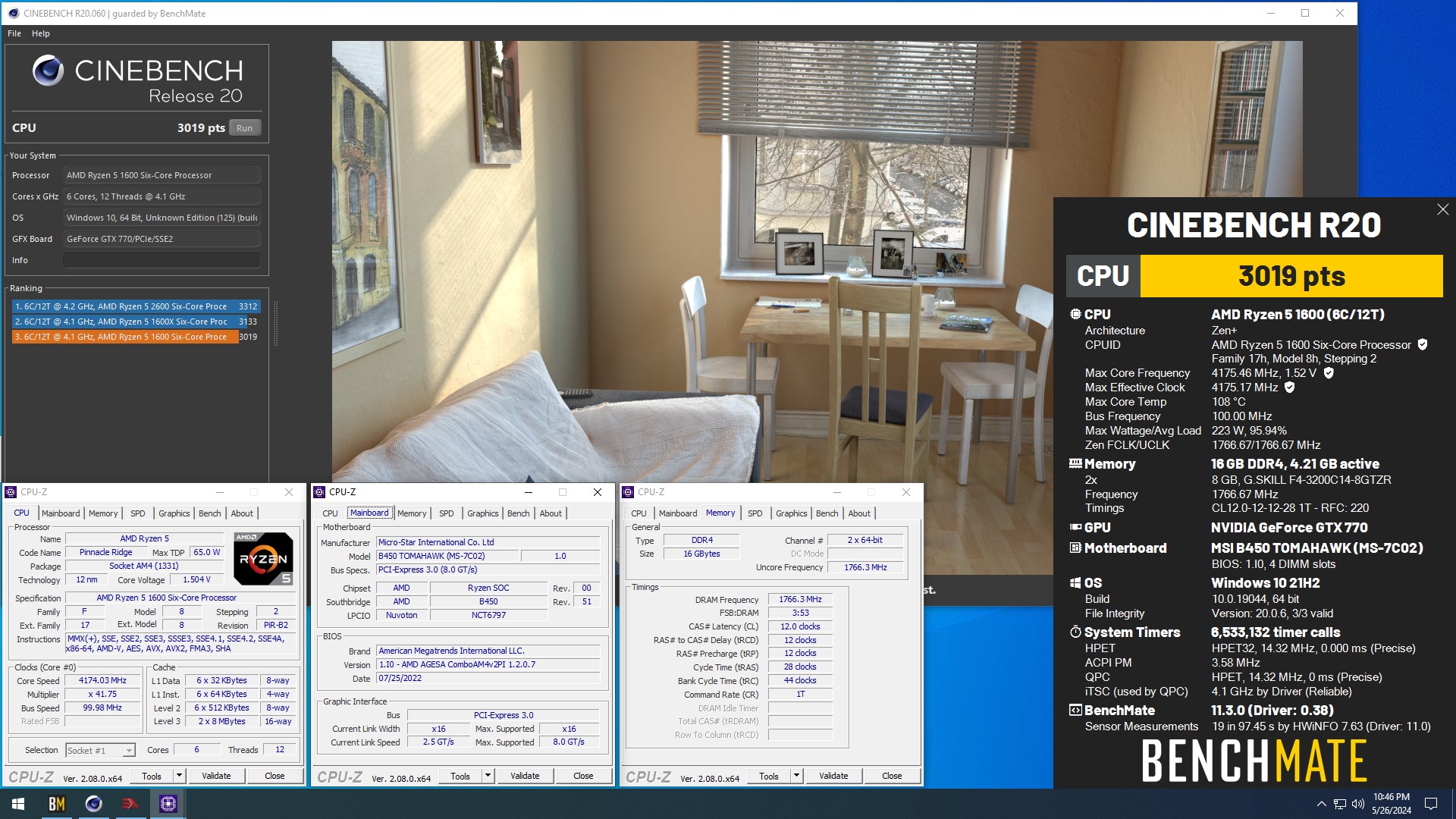1456x819 pixels.
Task: Click Close button in middle CPU-Z window
Action: tap(583, 776)
